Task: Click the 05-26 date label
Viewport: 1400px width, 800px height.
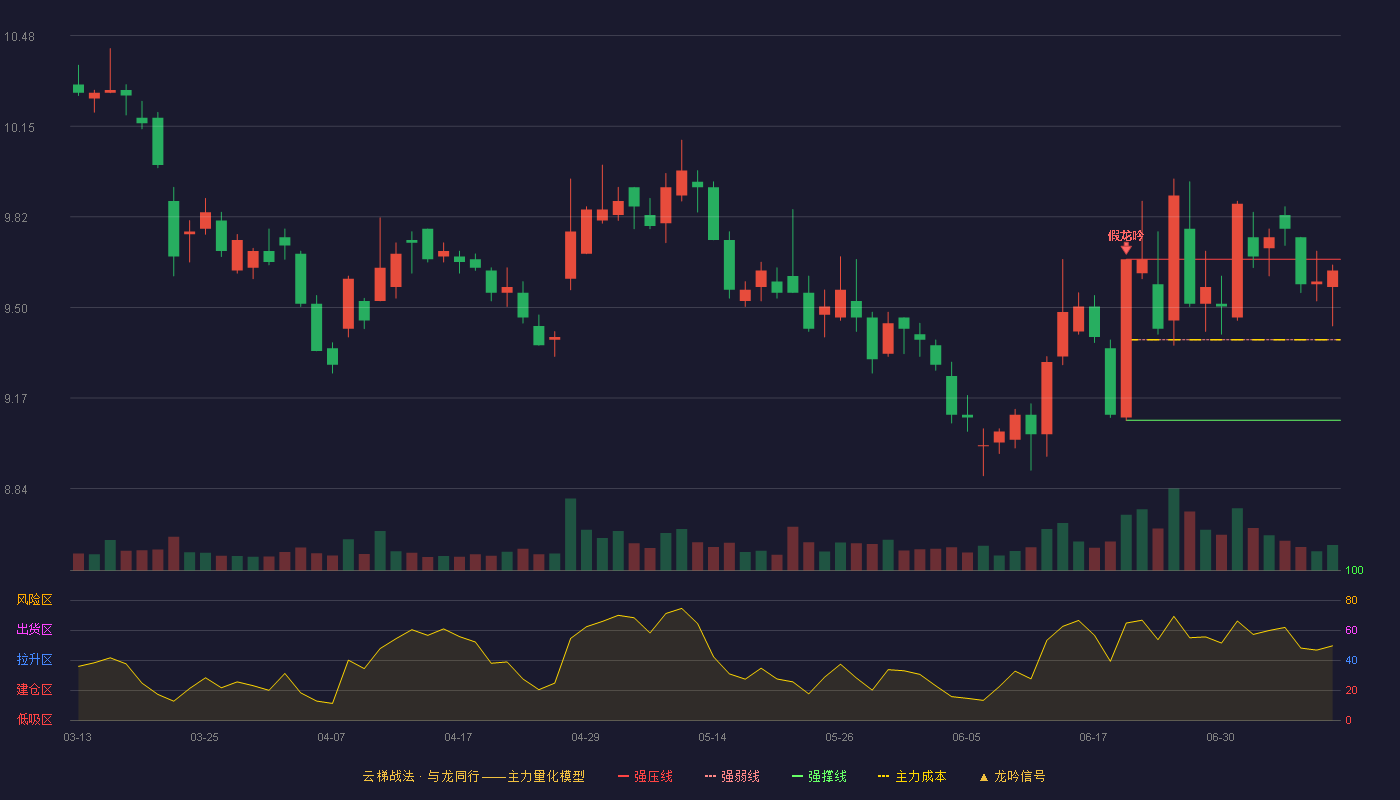Action: (x=839, y=737)
